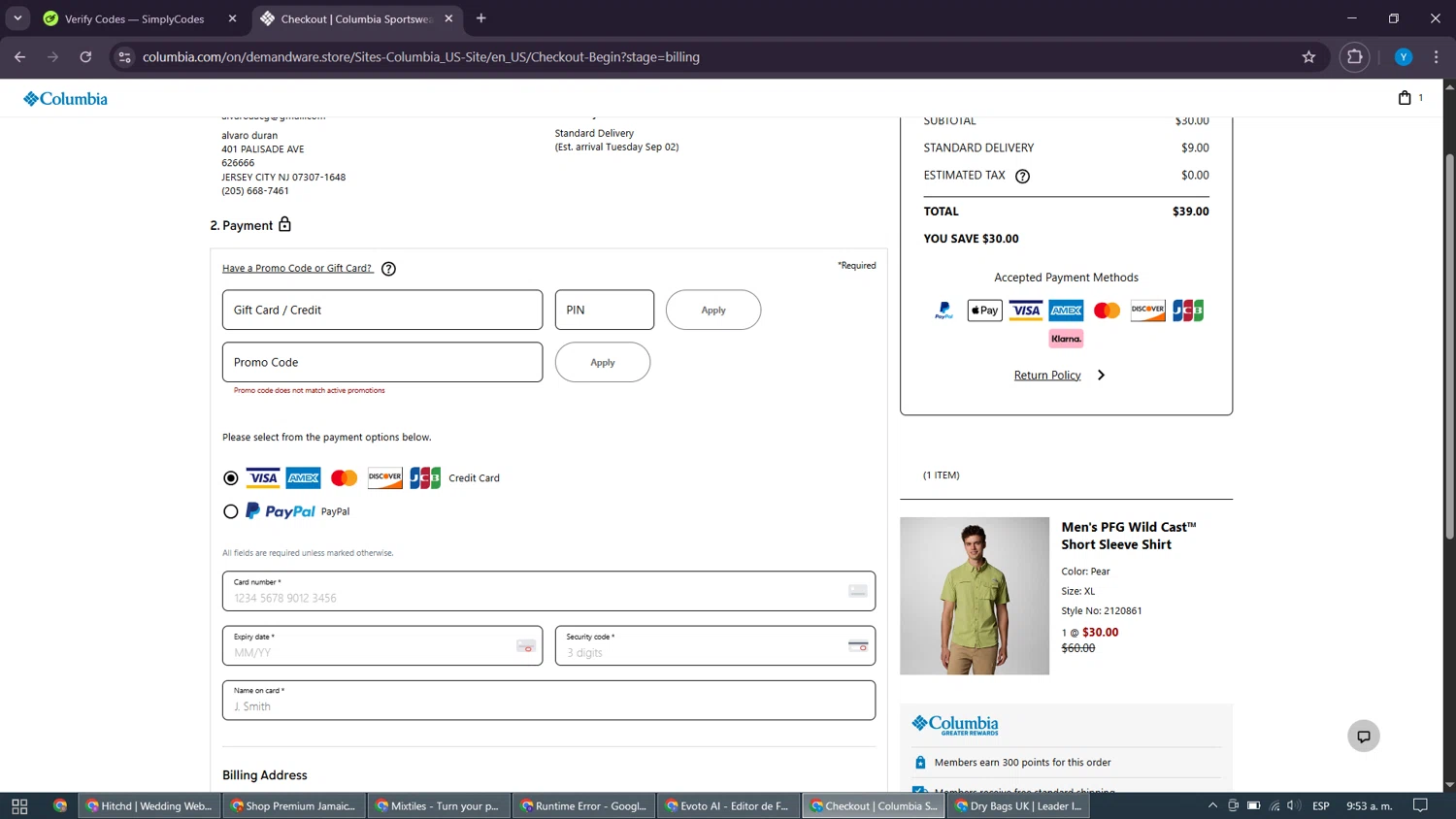The image size is (1456, 819).
Task: Click Men's PFG Wild Cast shirt title
Action: pyautogui.click(x=1128, y=536)
